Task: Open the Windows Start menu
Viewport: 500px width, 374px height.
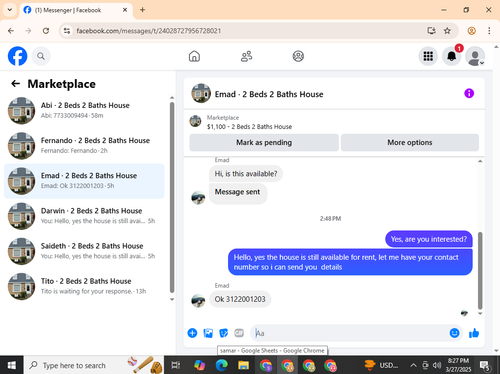Action: click(11, 365)
